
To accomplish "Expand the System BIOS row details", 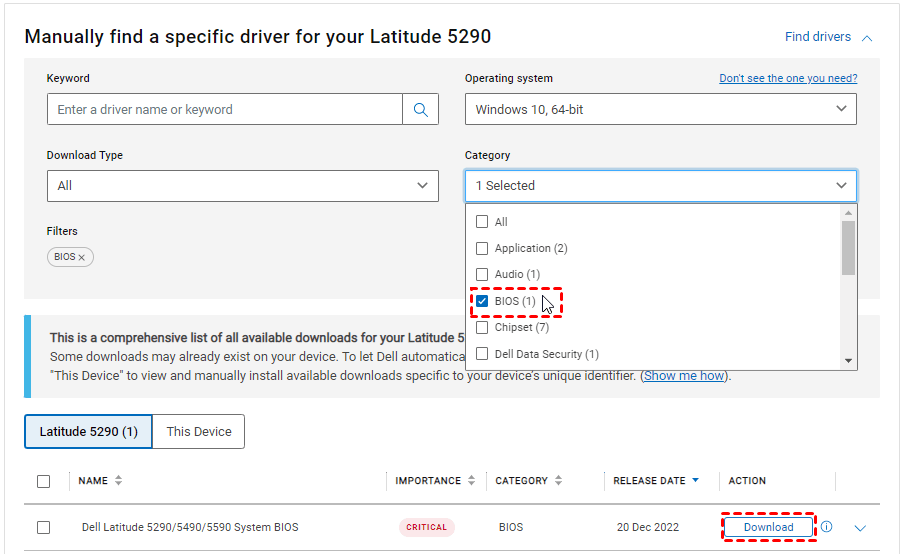I will click(860, 528).
